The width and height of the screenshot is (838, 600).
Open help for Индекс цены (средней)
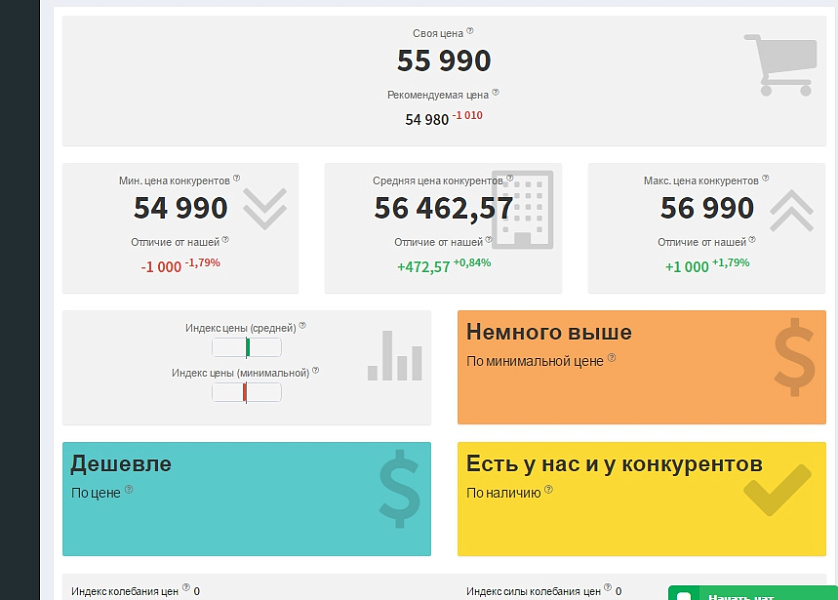click(303, 327)
